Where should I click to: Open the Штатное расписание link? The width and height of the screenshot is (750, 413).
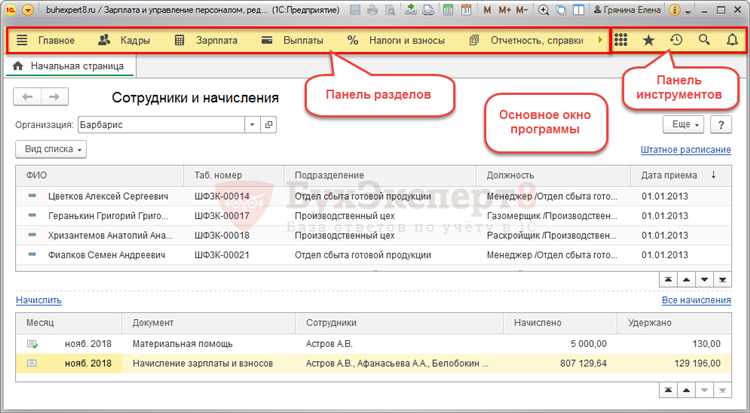point(685,150)
